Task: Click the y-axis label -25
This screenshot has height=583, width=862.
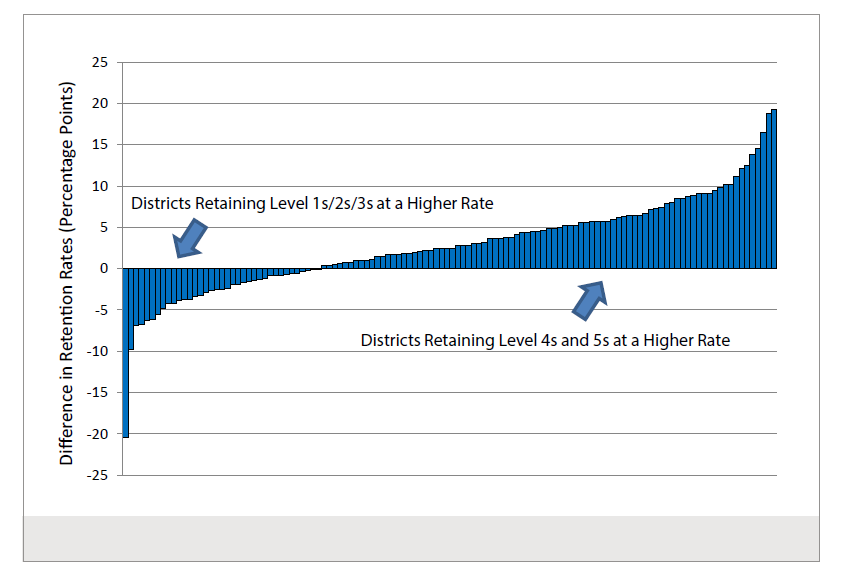Action: point(97,475)
